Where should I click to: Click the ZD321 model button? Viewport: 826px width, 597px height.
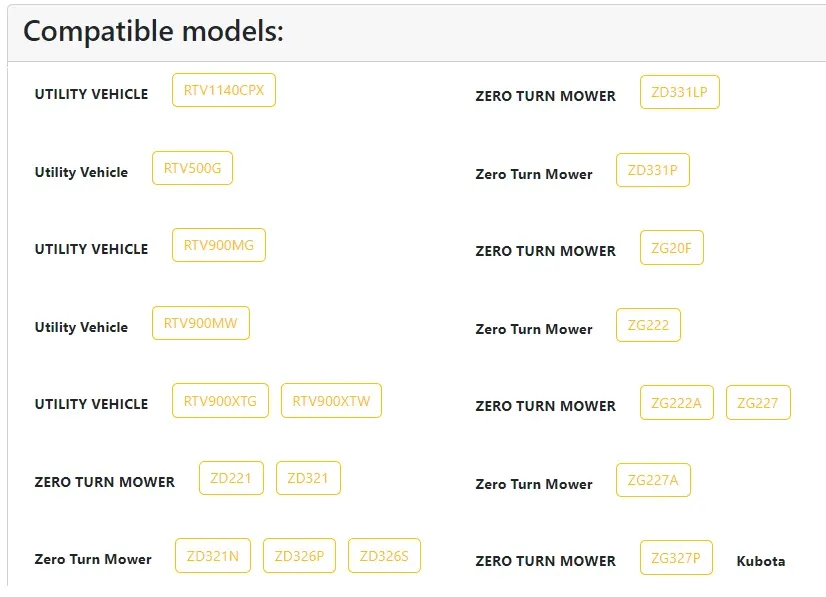308,478
